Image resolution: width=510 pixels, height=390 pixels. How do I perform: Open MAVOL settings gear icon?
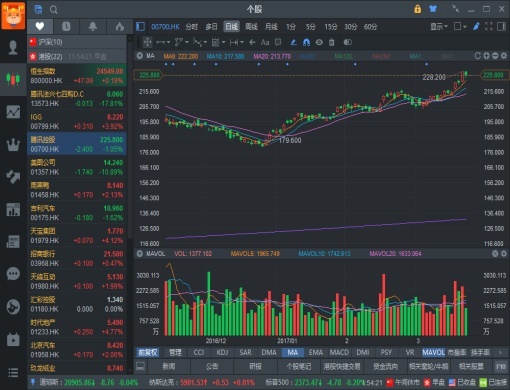pyautogui.click(x=504, y=254)
